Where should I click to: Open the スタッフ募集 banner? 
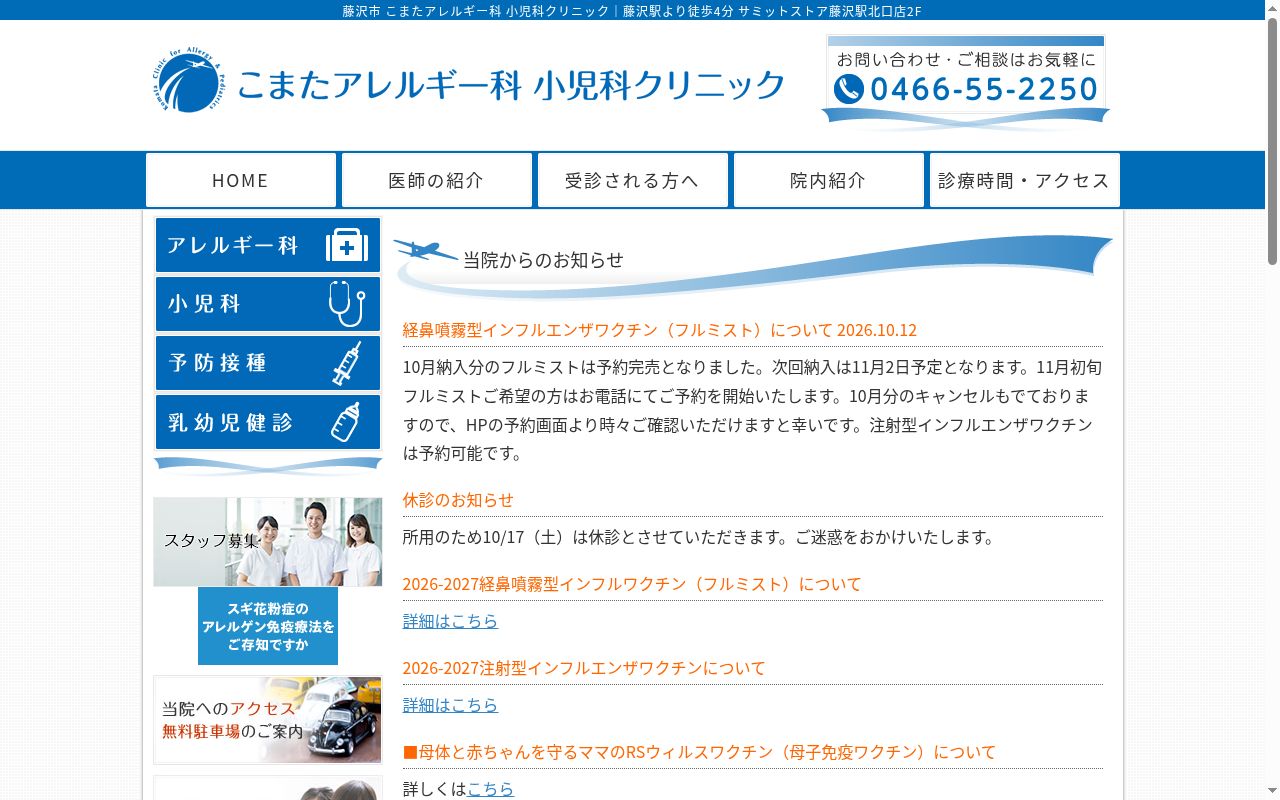[268, 542]
